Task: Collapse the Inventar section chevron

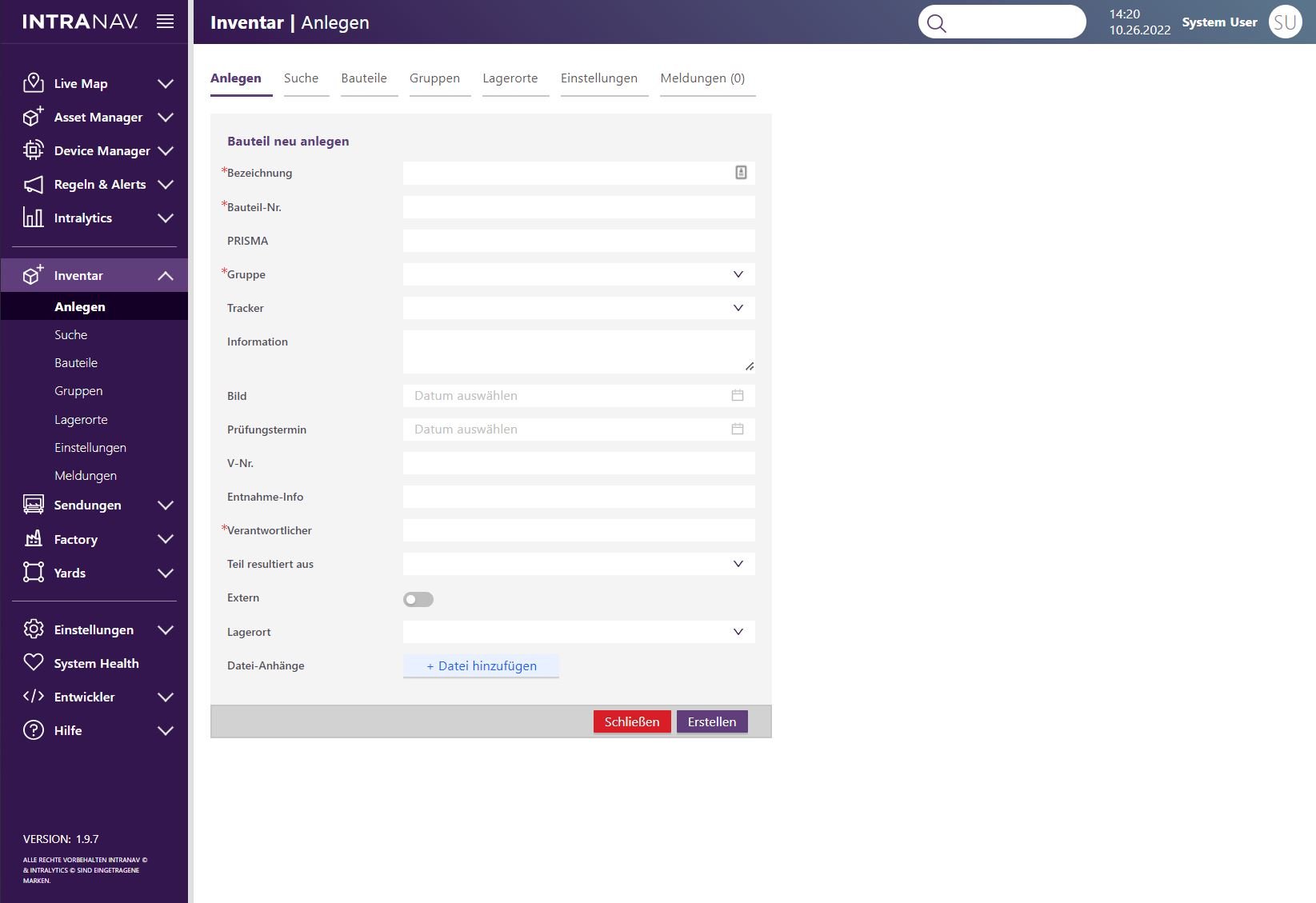Action: 166,275
